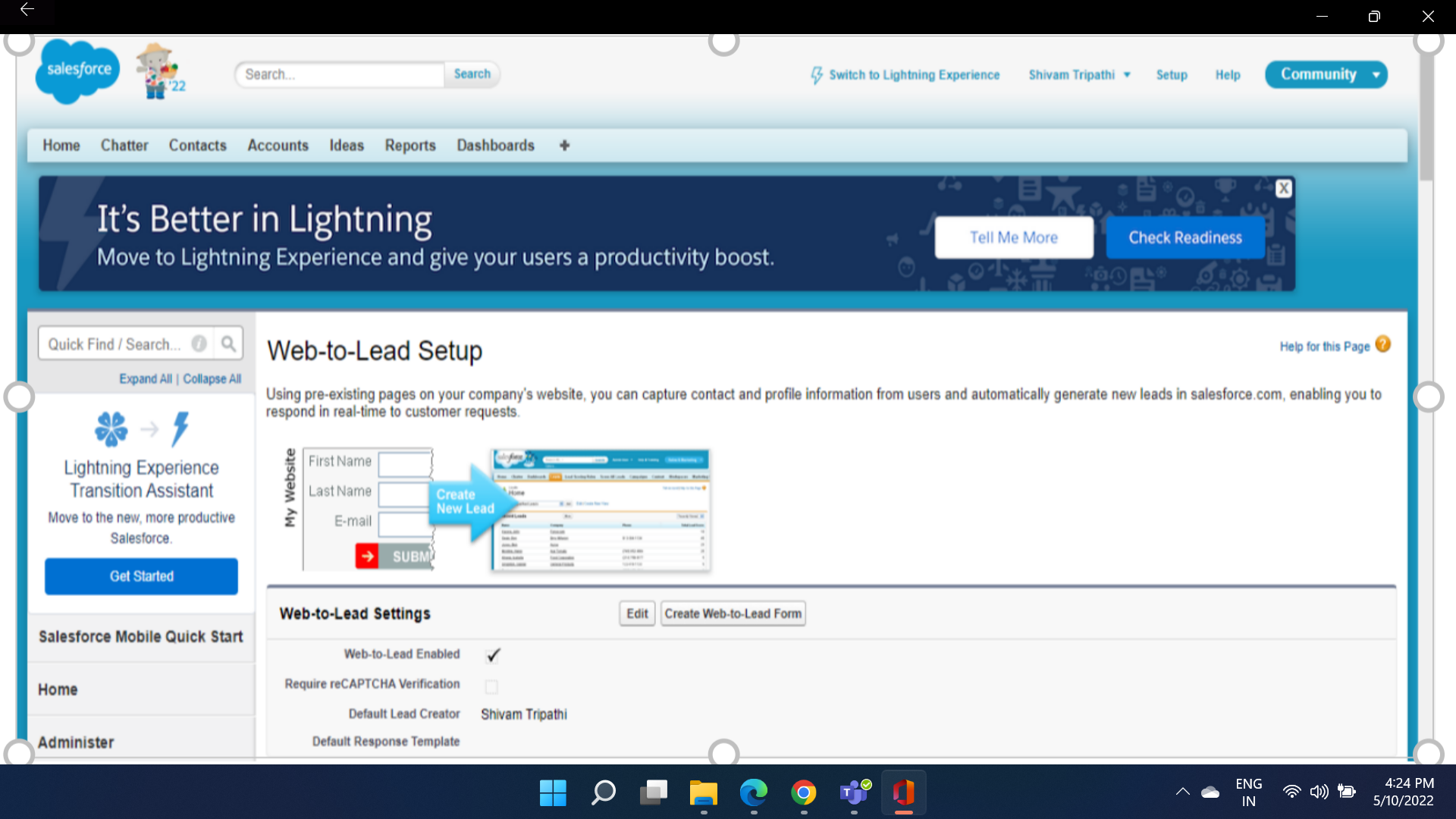The width and height of the screenshot is (1456, 819).
Task: Click the lightning bolt Switch to Lightning icon
Action: tap(817, 75)
